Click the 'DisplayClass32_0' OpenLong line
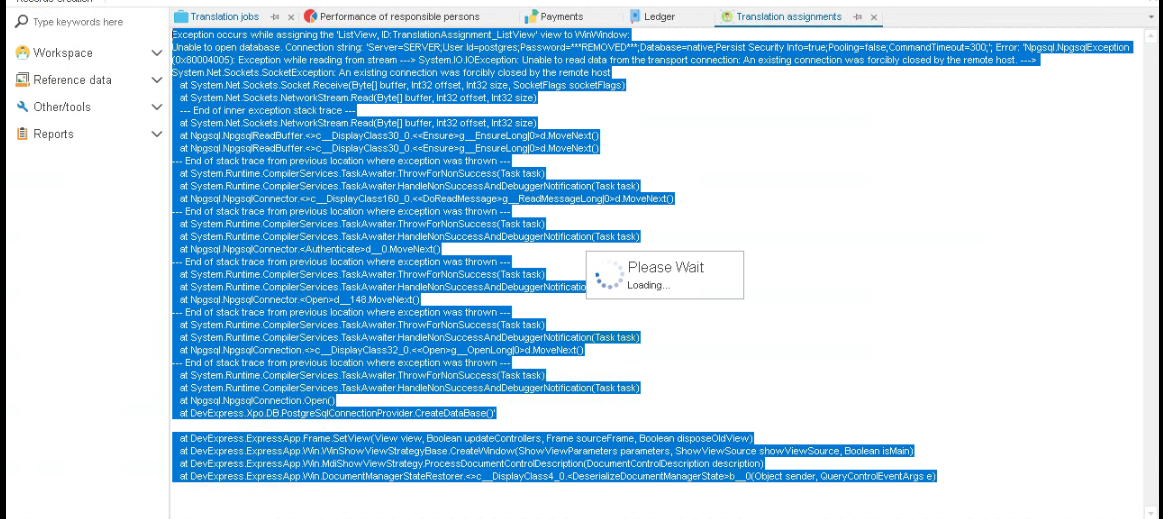The width and height of the screenshot is (1163, 519). pyautogui.click(x=382, y=350)
